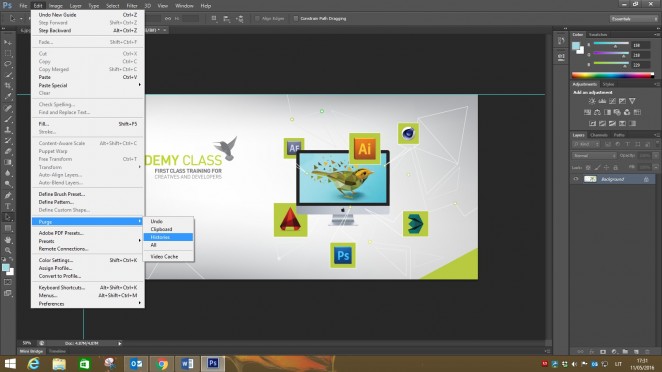Open Word from the Windows taskbar
The height and width of the screenshot is (372, 662).
click(187, 364)
